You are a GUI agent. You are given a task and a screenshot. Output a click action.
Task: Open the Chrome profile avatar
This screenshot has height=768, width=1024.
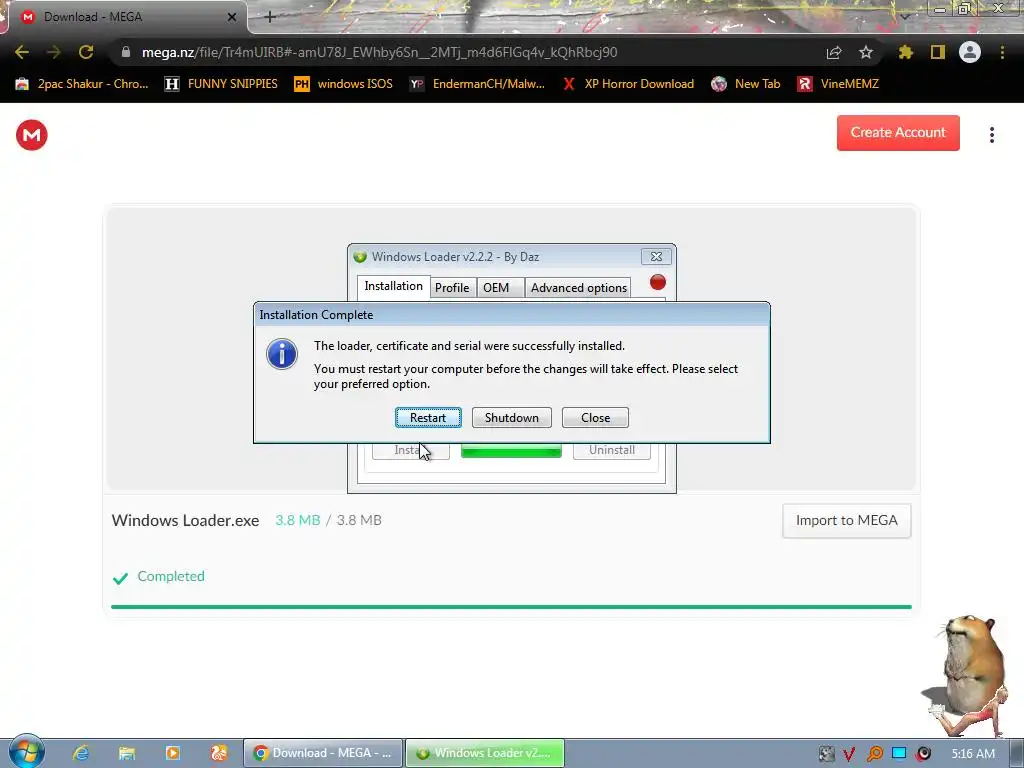(x=970, y=52)
